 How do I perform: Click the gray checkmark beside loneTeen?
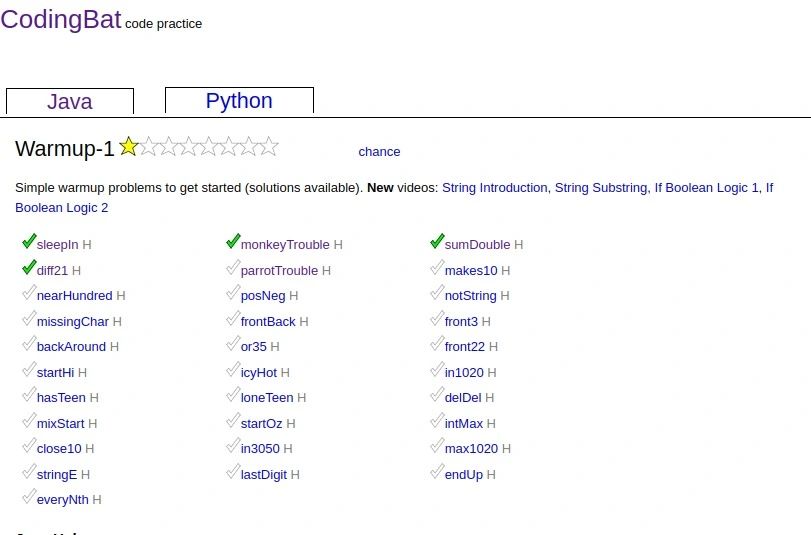pos(233,394)
